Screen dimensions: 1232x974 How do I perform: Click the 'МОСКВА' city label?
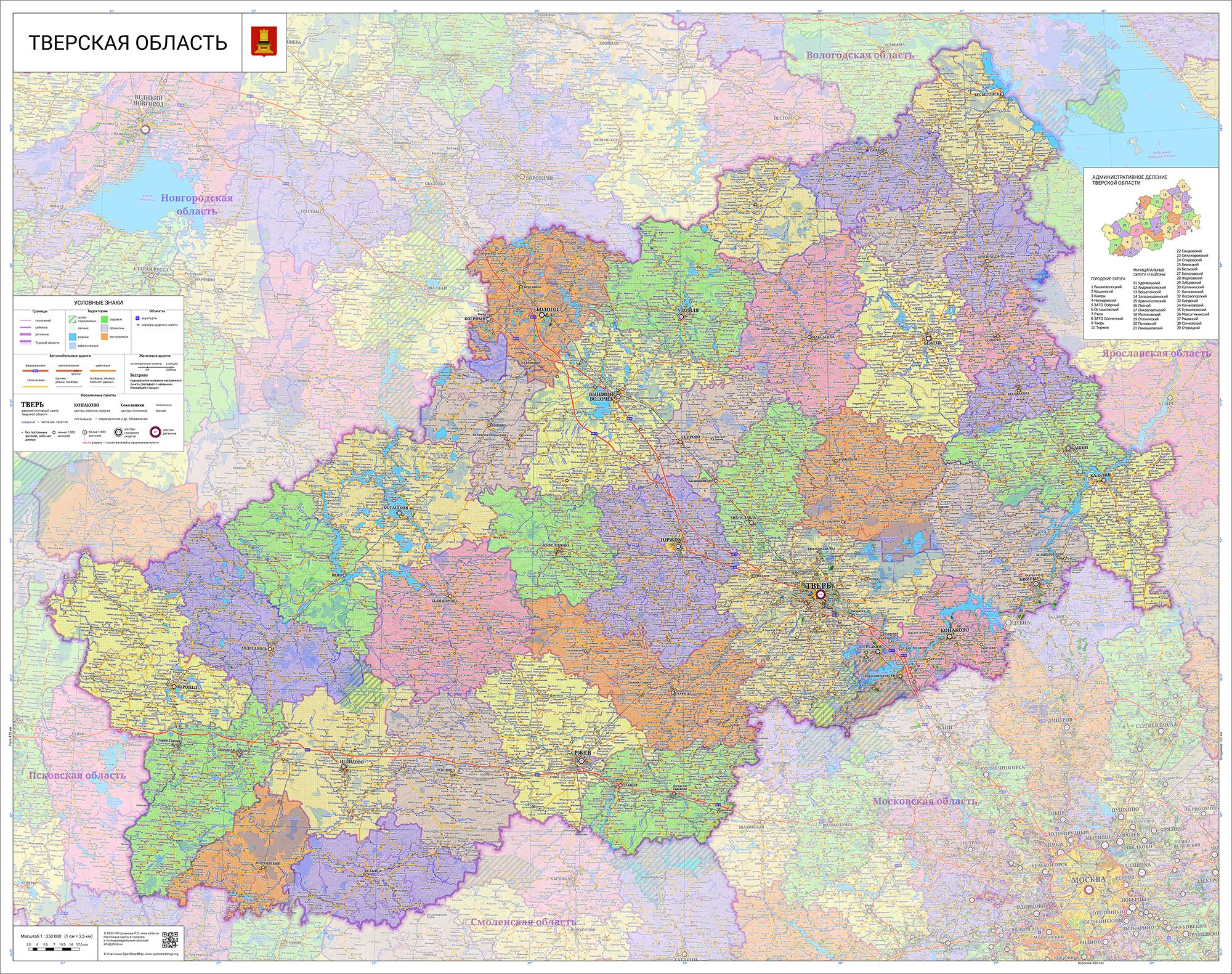pyautogui.click(x=1089, y=880)
